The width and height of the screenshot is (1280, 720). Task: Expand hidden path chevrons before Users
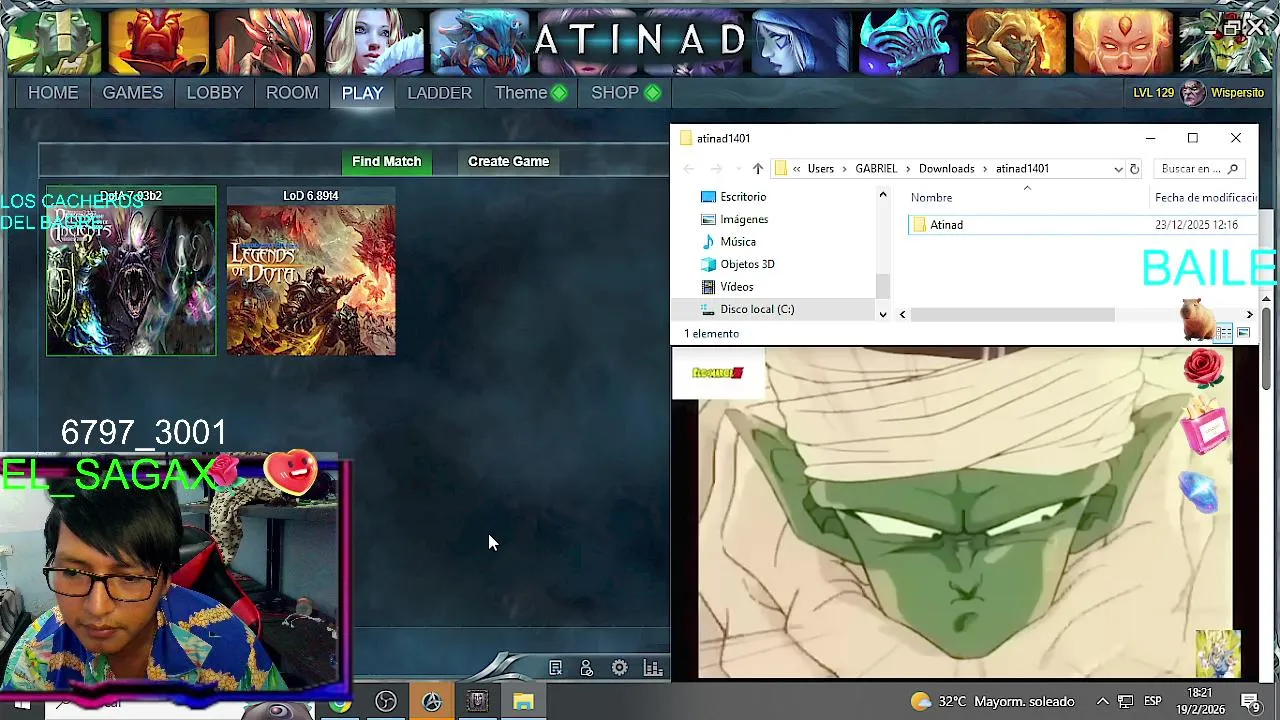[797, 169]
